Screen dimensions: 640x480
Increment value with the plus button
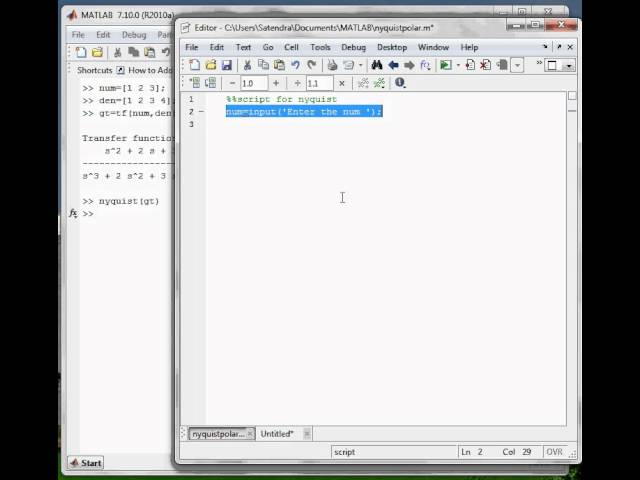click(276, 83)
